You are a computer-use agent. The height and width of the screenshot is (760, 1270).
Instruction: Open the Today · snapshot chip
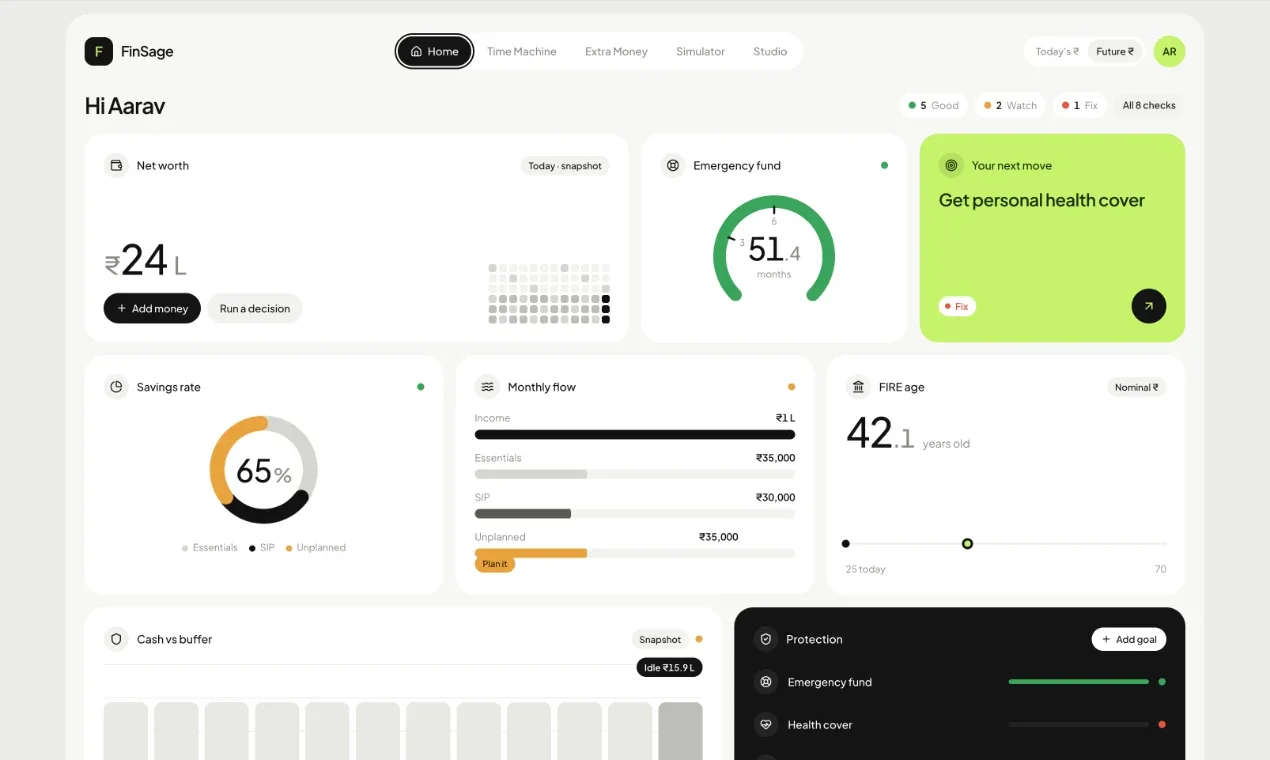[565, 166]
